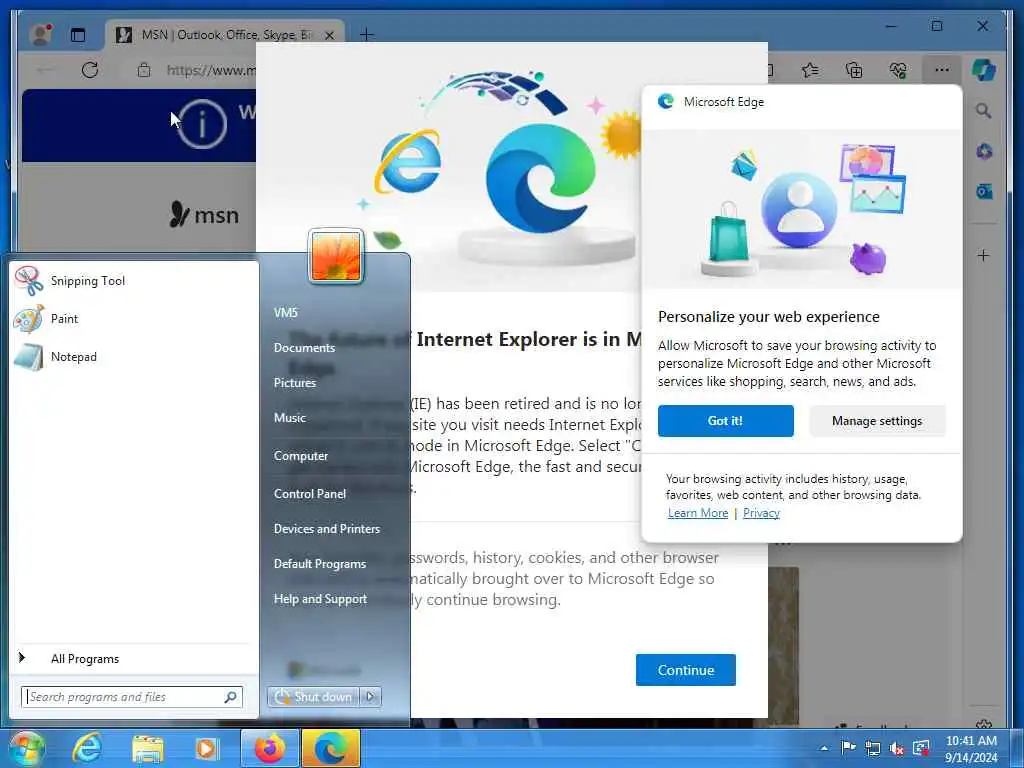Show hidden system tray icons
Screen dimensions: 1024x768
pyautogui.click(x=824, y=748)
